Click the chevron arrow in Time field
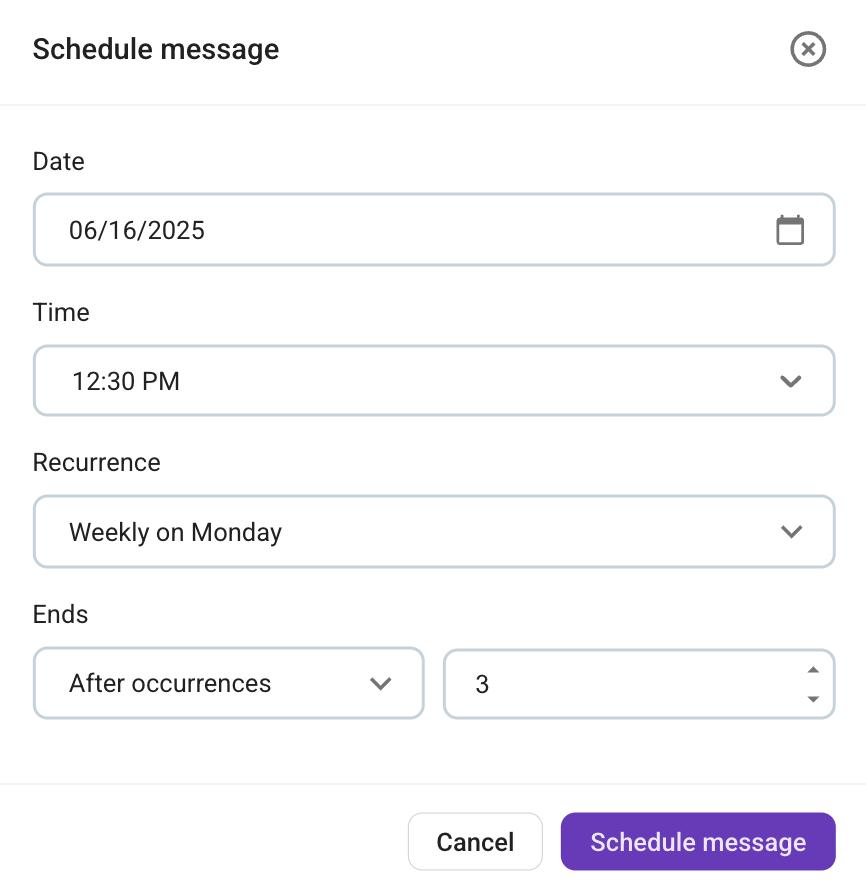The image size is (866, 894). click(x=791, y=381)
